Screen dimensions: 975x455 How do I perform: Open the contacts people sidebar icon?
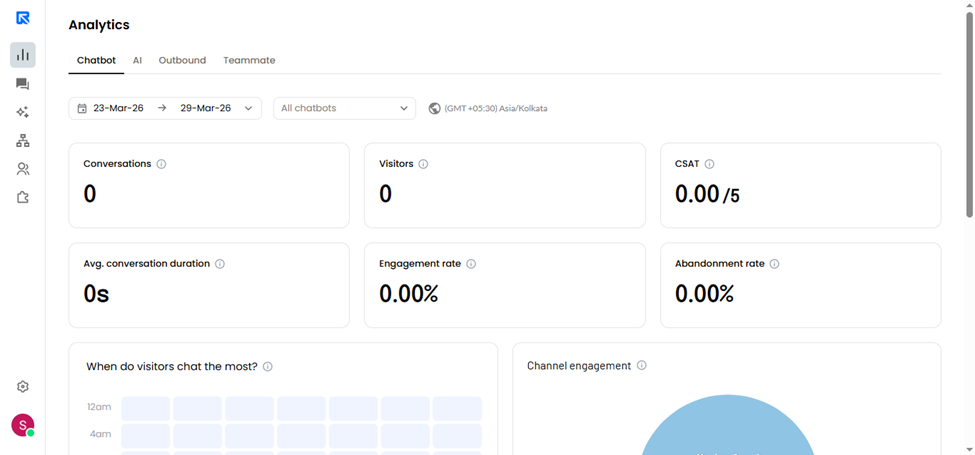tap(23, 169)
